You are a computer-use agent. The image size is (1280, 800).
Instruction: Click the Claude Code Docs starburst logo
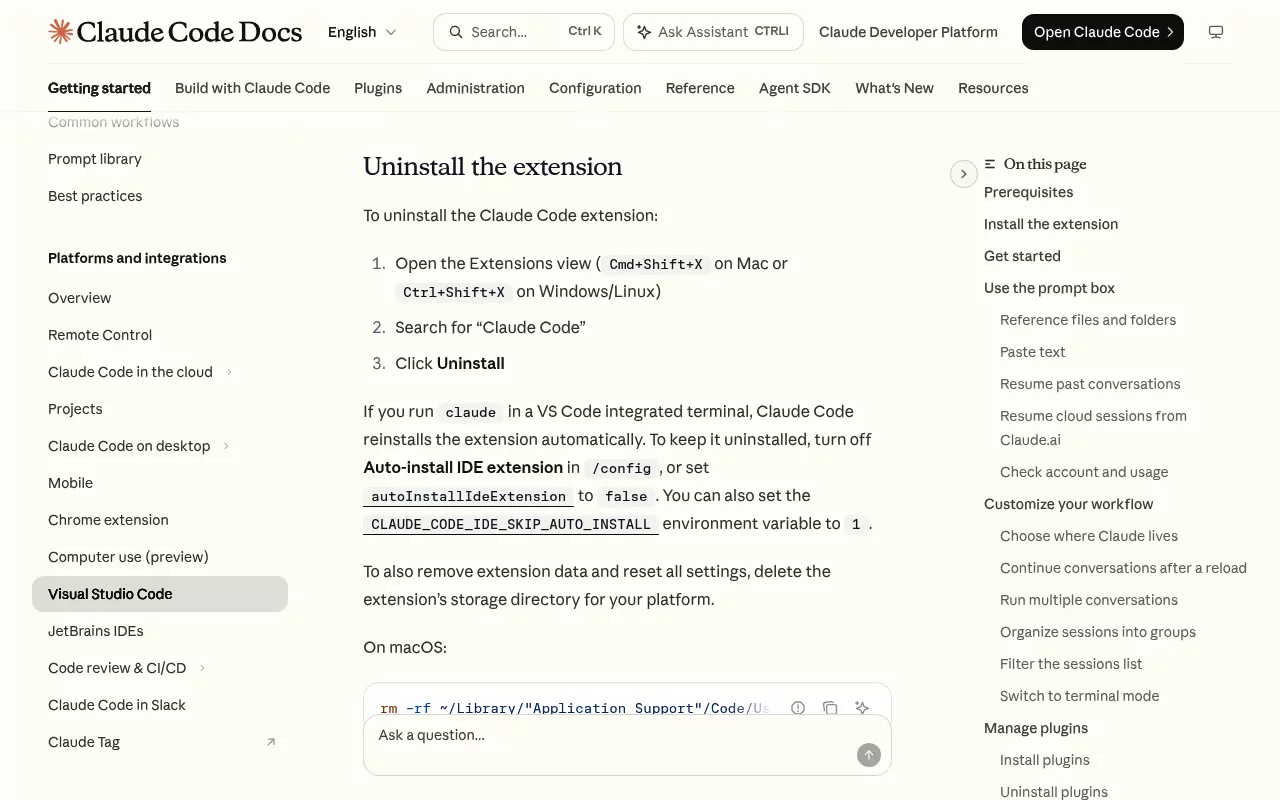pos(60,32)
